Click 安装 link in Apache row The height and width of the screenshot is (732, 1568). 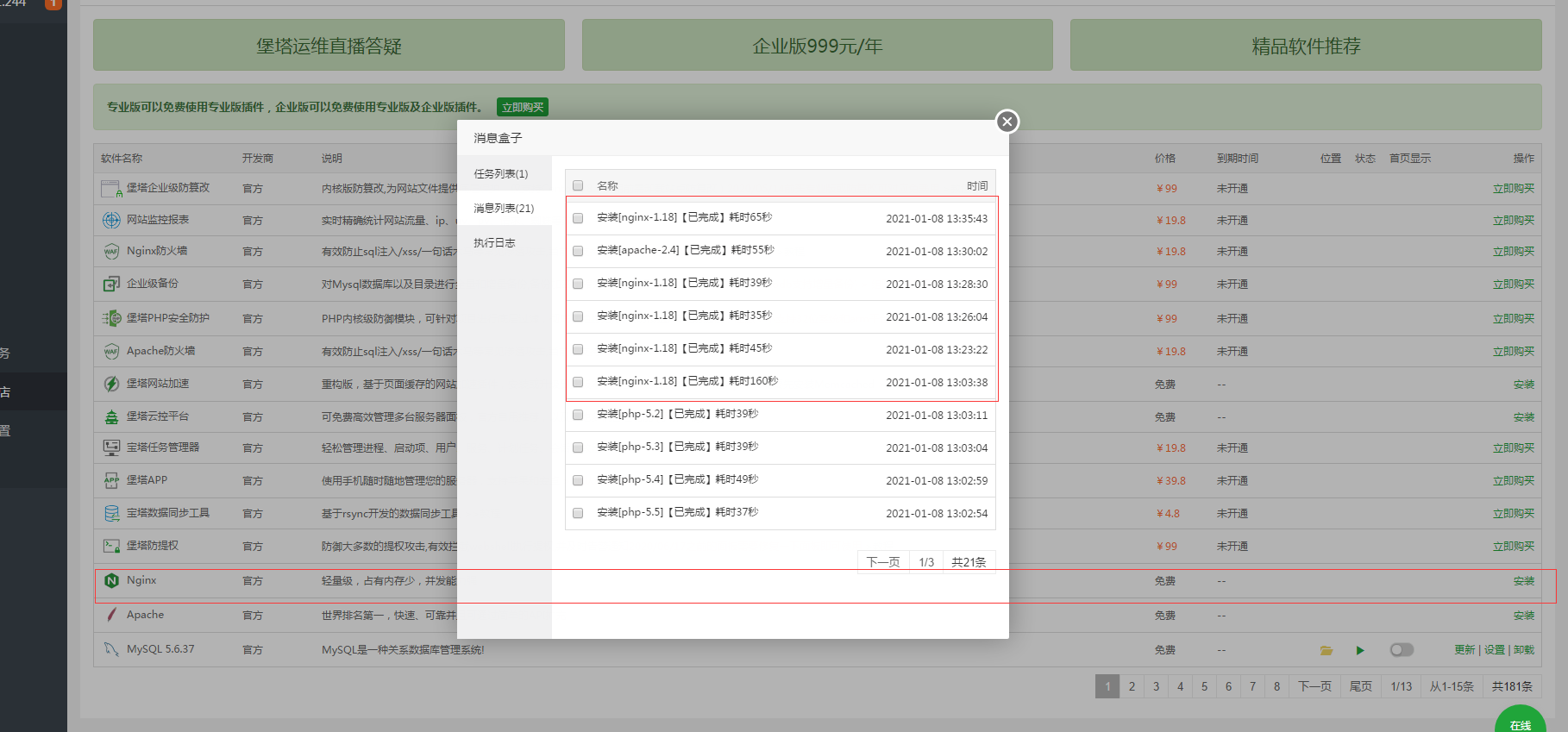click(x=1524, y=616)
